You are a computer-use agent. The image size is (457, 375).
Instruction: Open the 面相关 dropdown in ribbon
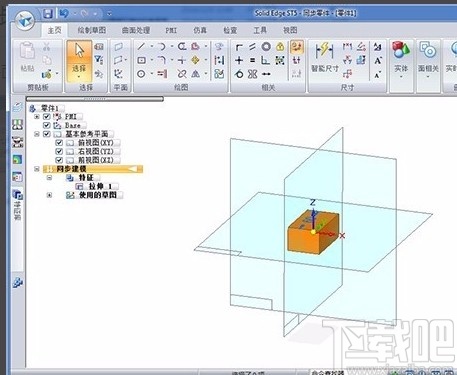click(x=428, y=77)
